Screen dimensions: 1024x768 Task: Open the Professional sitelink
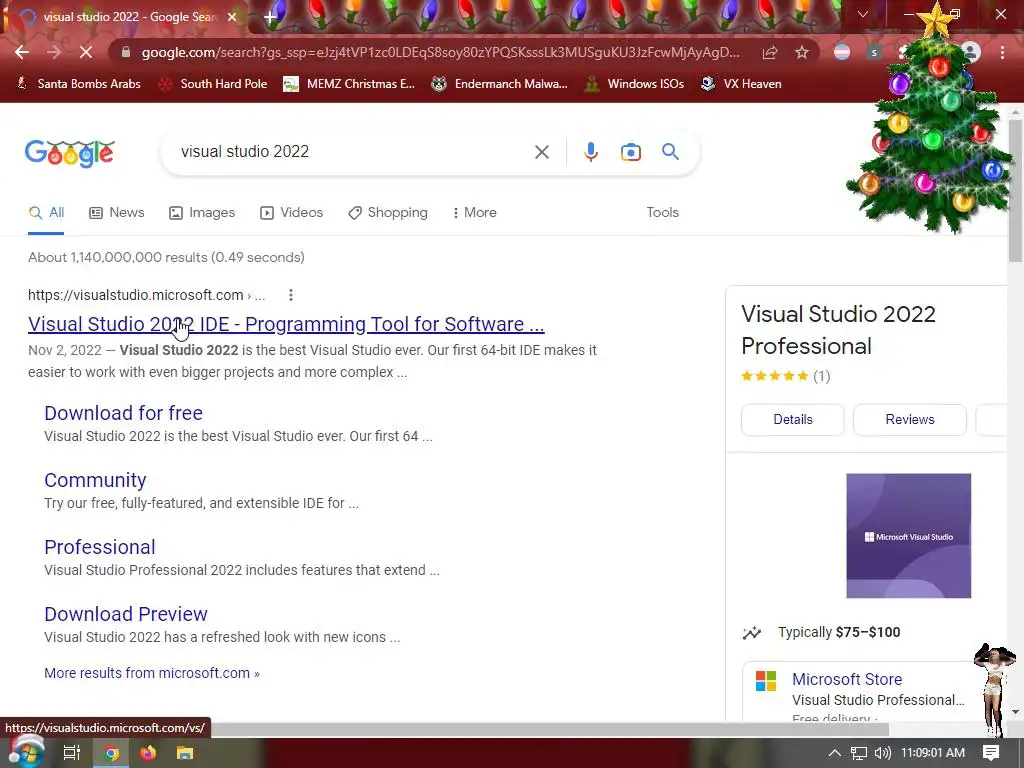pyautogui.click(x=100, y=547)
